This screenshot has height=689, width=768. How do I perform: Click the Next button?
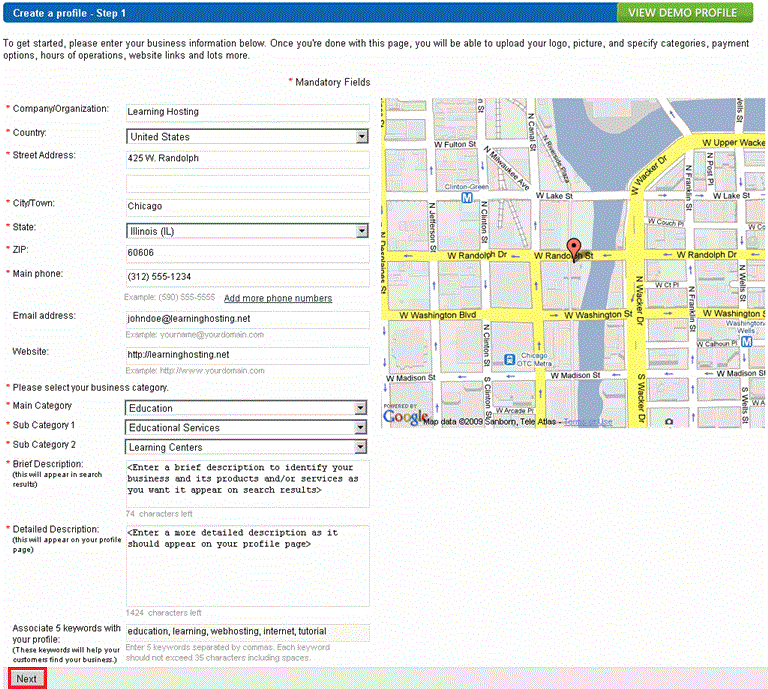(27, 679)
